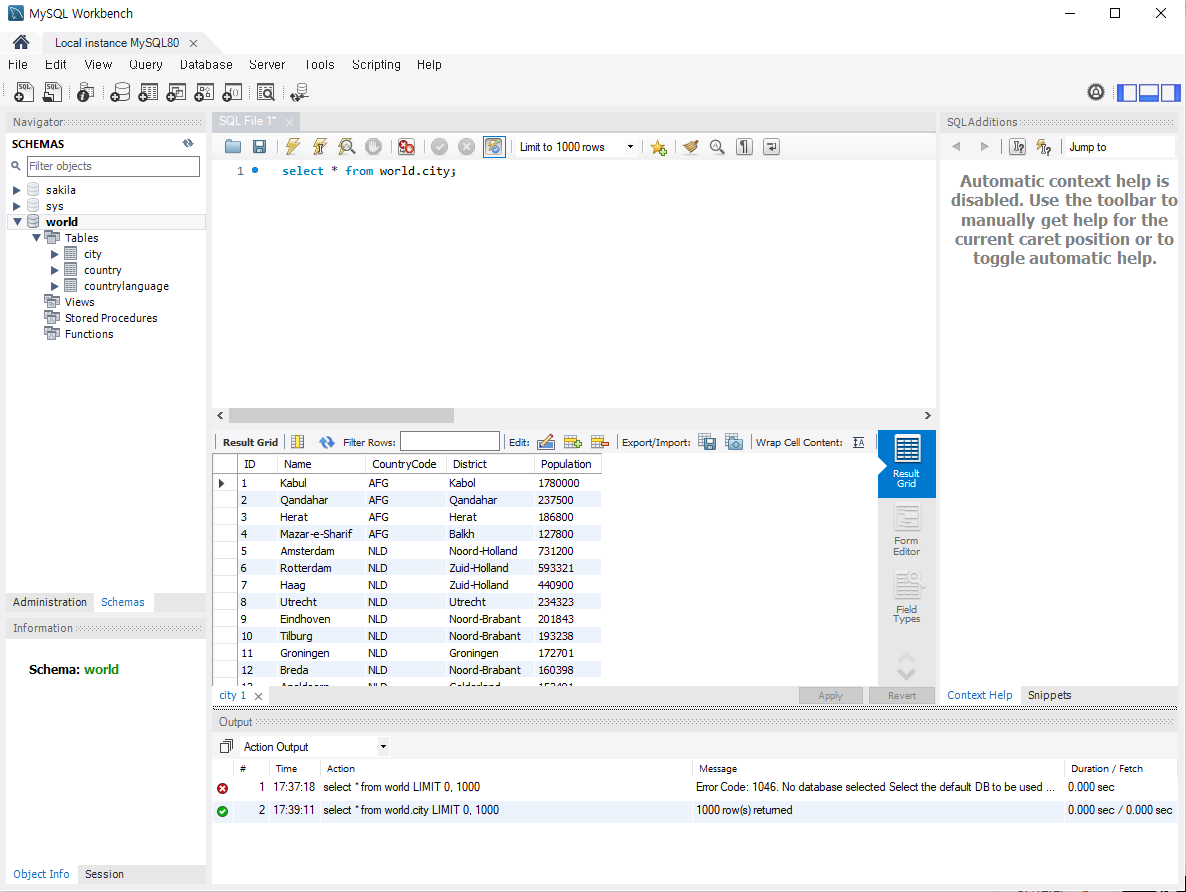The width and height of the screenshot is (1186, 892).
Task: Open the Server menu
Action: click(267, 64)
